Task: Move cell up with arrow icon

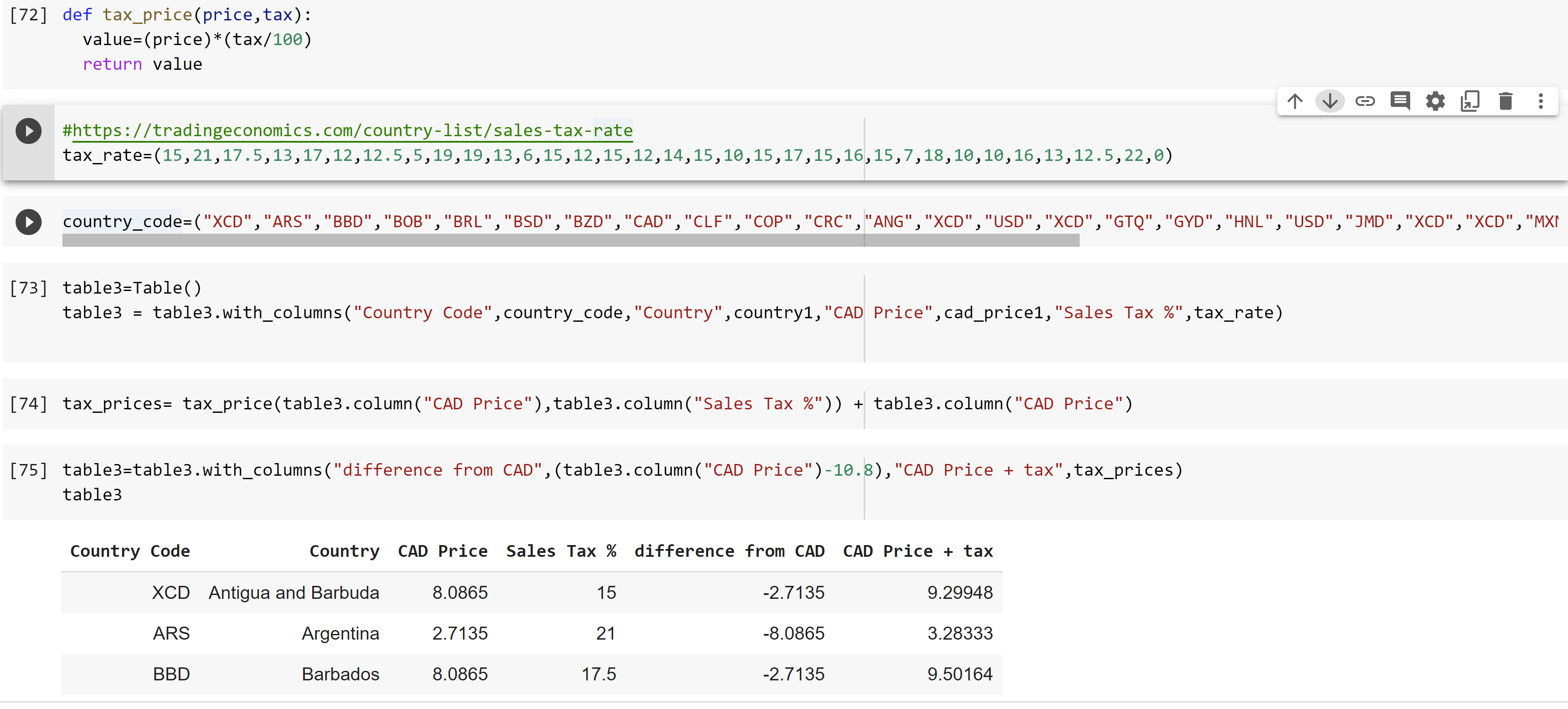Action: tap(1295, 101)
